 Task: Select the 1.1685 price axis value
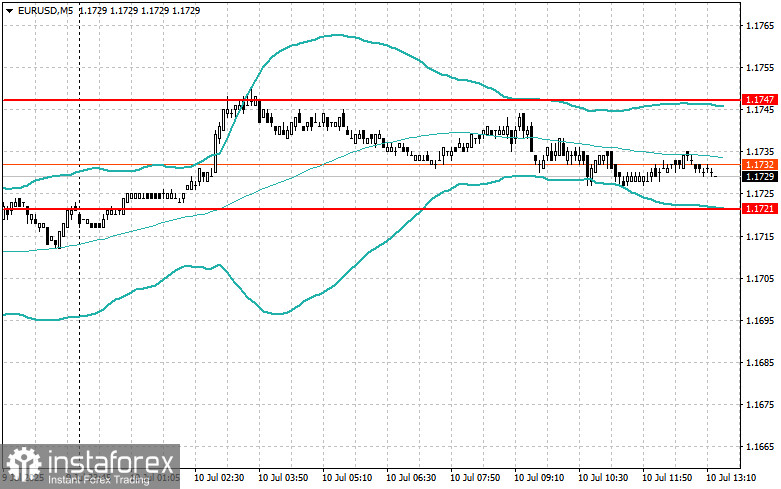click(760, 363)
